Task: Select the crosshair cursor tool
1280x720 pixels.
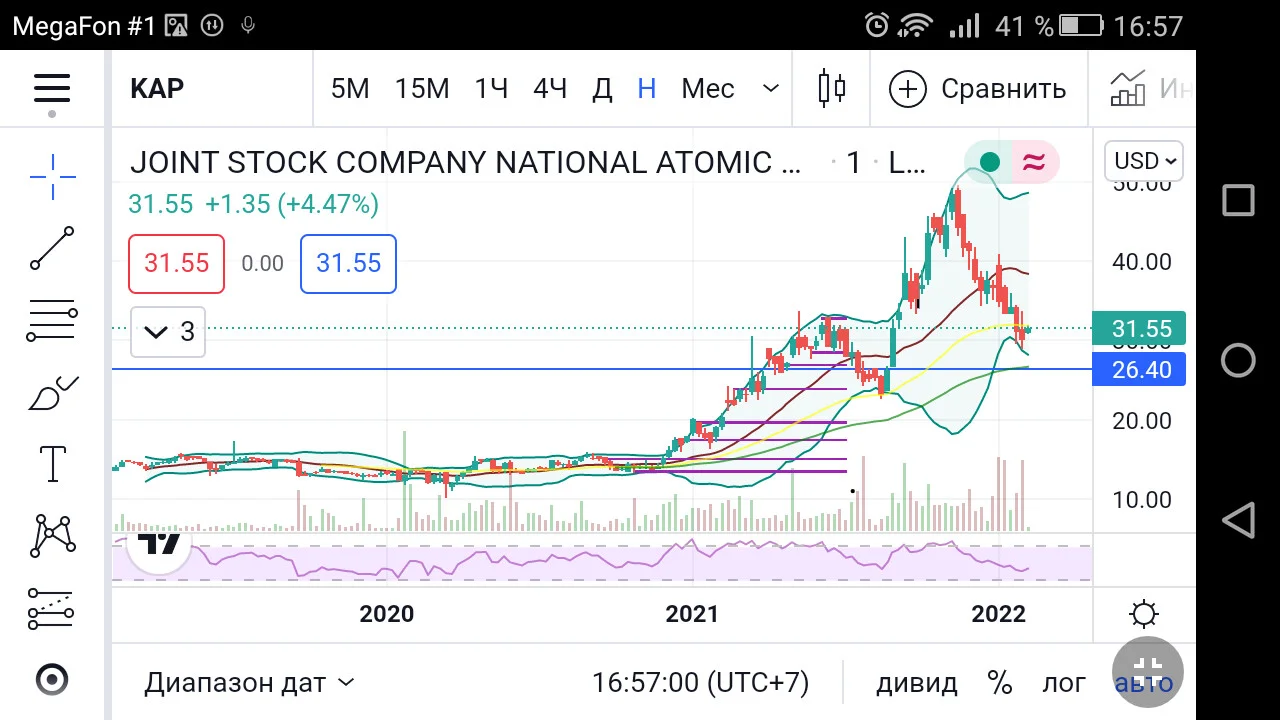Action: click(52, 178)
